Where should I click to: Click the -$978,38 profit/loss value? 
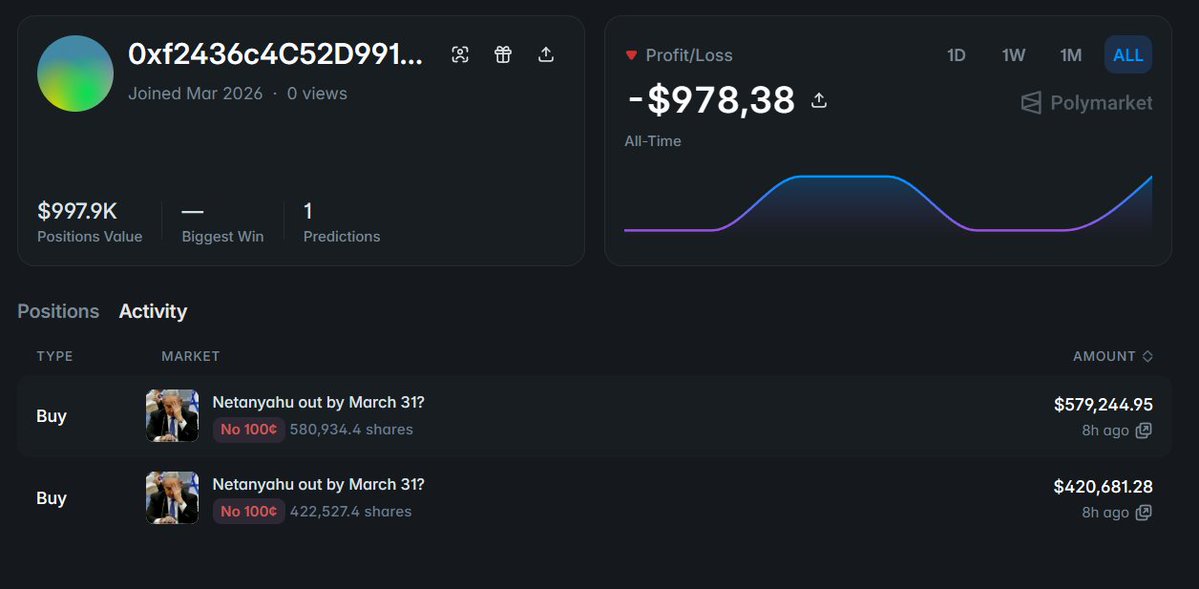[x=710, y=100]
